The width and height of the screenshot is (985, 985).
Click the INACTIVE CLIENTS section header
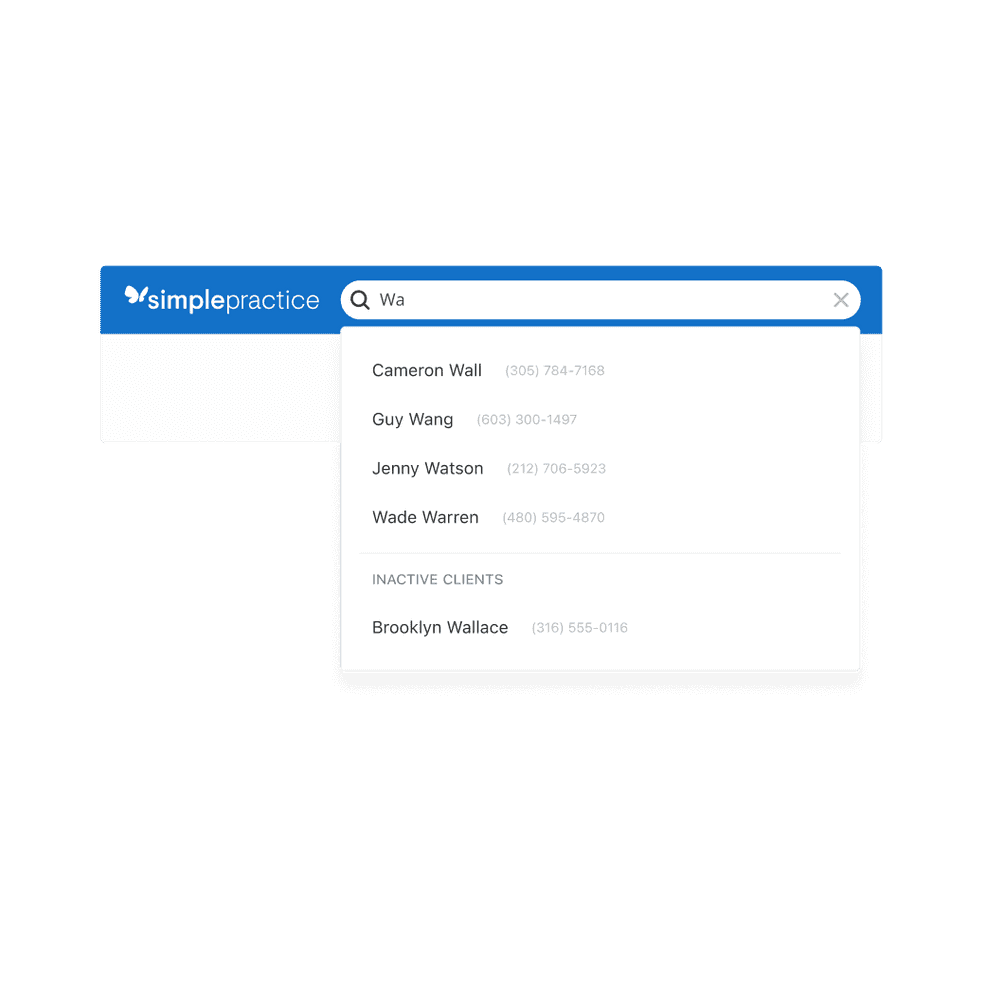tap(437, 579)
